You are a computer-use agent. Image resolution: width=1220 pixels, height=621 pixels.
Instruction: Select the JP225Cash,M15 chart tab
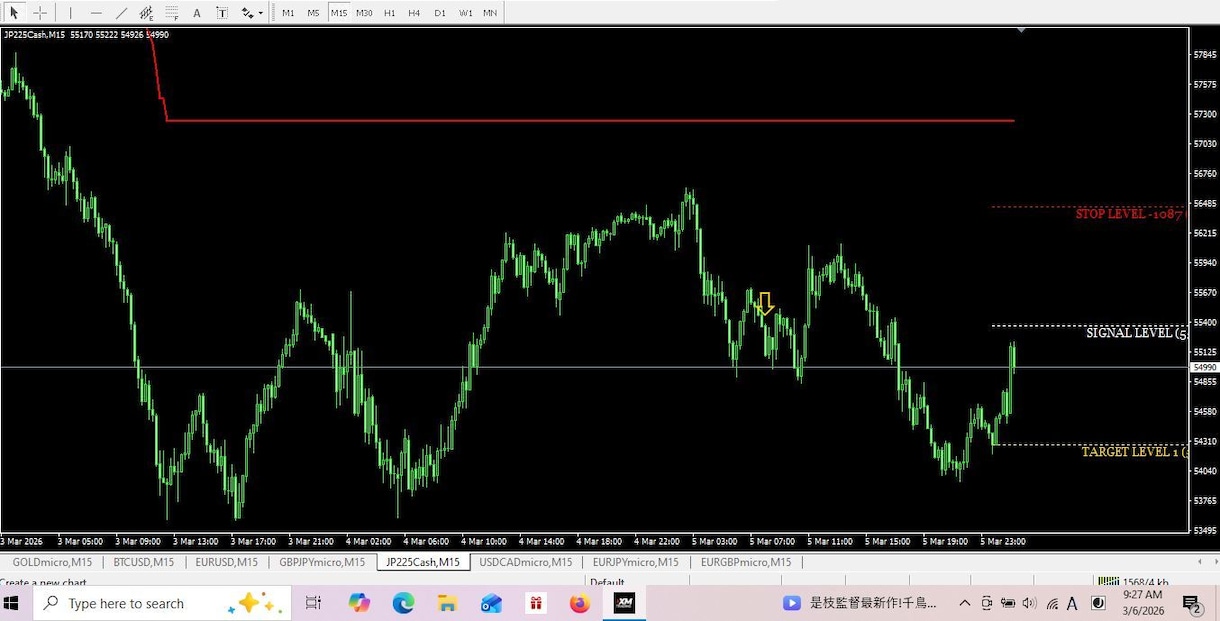(423, 562)
